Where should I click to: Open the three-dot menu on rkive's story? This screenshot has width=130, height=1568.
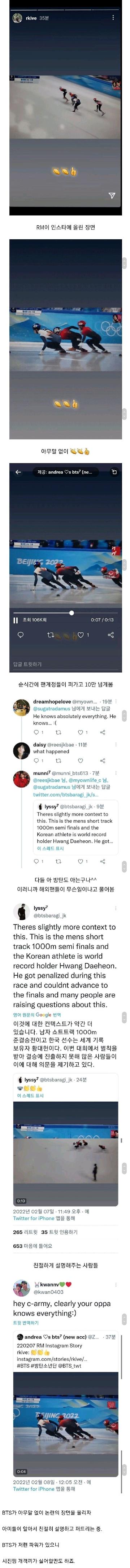113,18
